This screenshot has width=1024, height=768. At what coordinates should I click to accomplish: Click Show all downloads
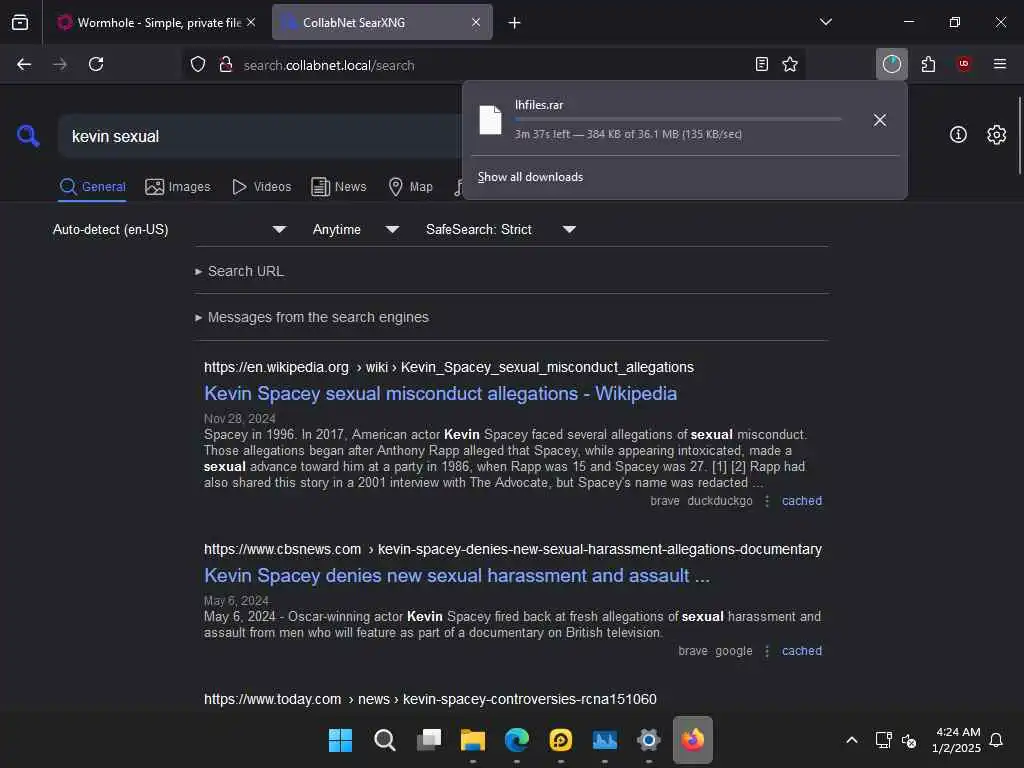coord(530,177)
